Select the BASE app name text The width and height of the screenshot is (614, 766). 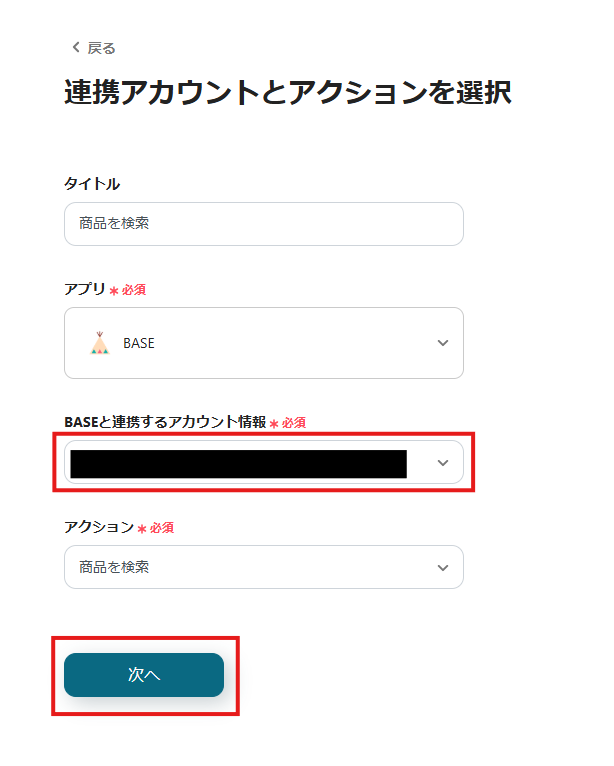(x=139, y=343)
